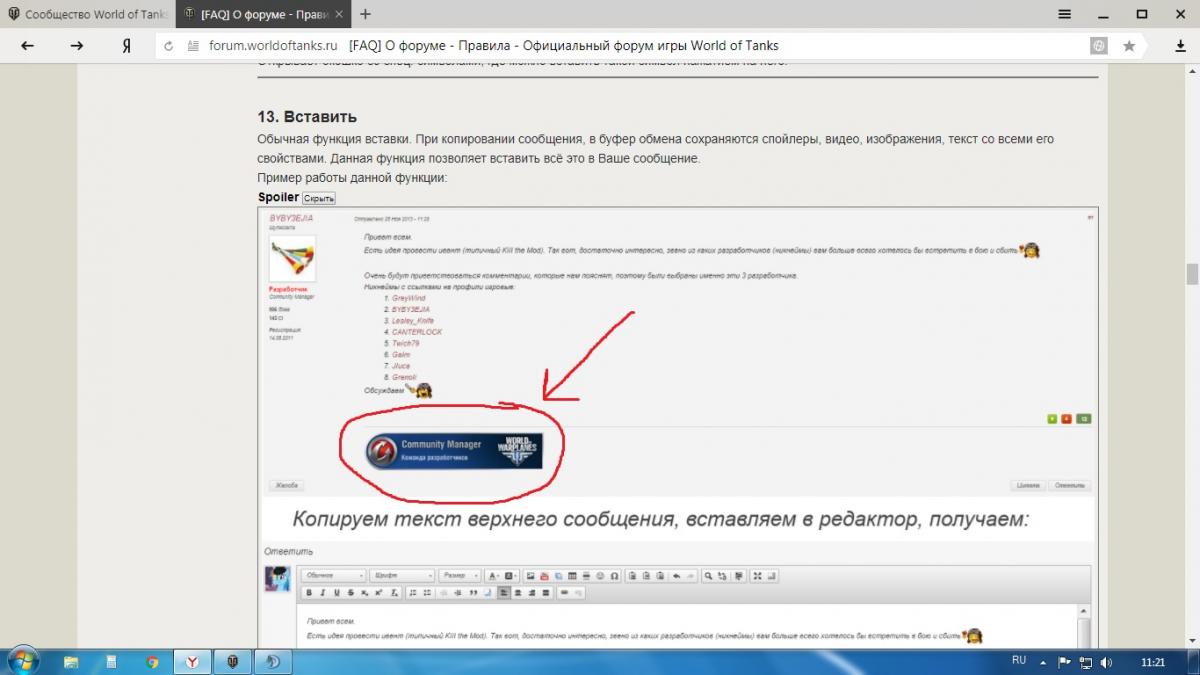The width and height of the screenshot is (1200, 675).
Task: Click the Spoiler label text
Action: 278,197
